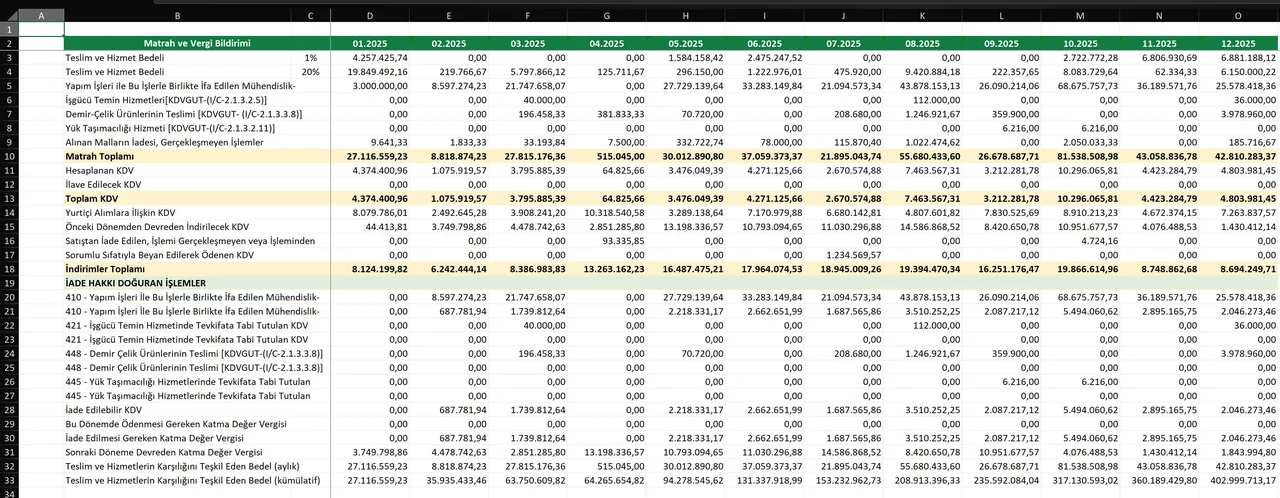The height and width of the screenshot is (498, 1280).
Task: Click the 'Matrah ve Vergi Bildirimi' header cell
Action: (x=196, y=44)
